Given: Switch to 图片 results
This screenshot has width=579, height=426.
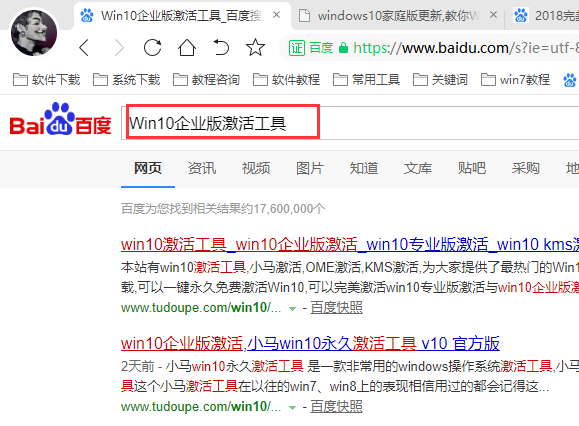Looking at the screenshot, I should click(x=310, y=168).
